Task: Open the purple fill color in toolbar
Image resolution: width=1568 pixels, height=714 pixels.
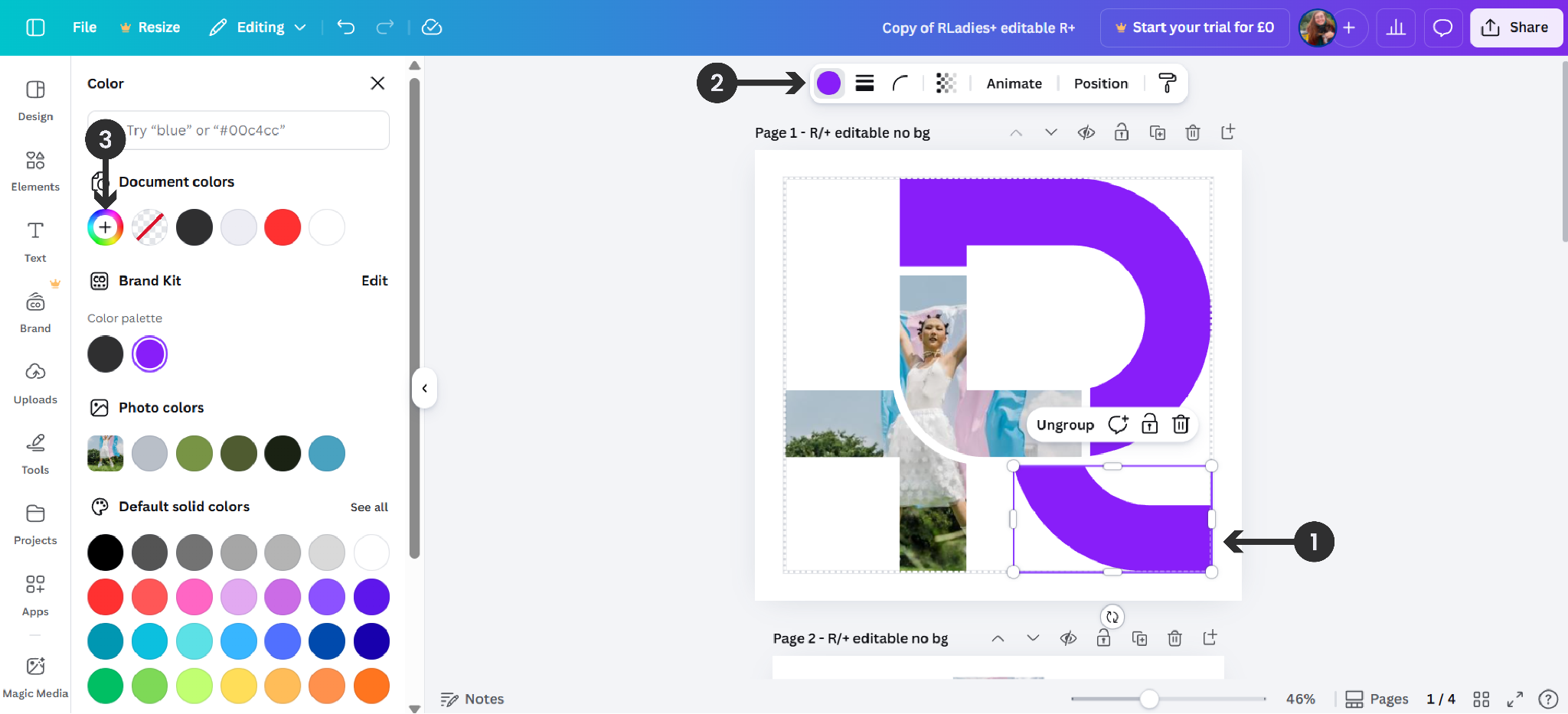Action: [828, 83]
